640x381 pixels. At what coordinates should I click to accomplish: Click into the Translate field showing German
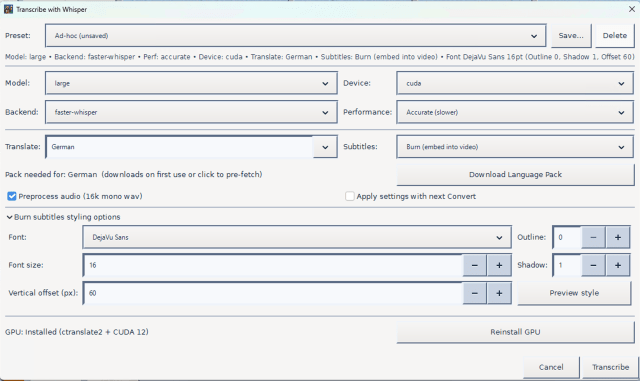pos(180,147)
